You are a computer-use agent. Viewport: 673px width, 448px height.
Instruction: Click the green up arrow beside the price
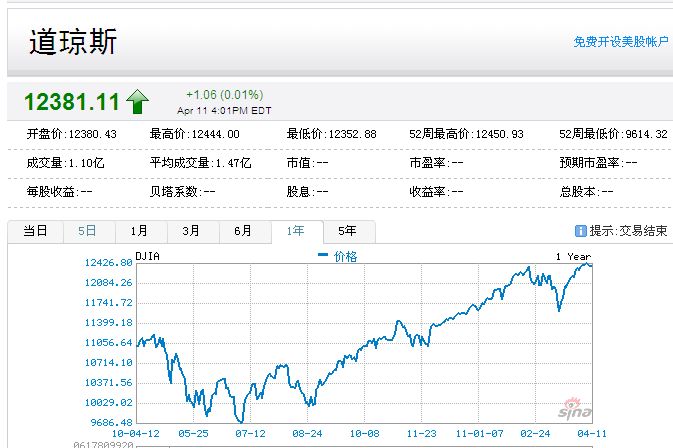[137, 102]
